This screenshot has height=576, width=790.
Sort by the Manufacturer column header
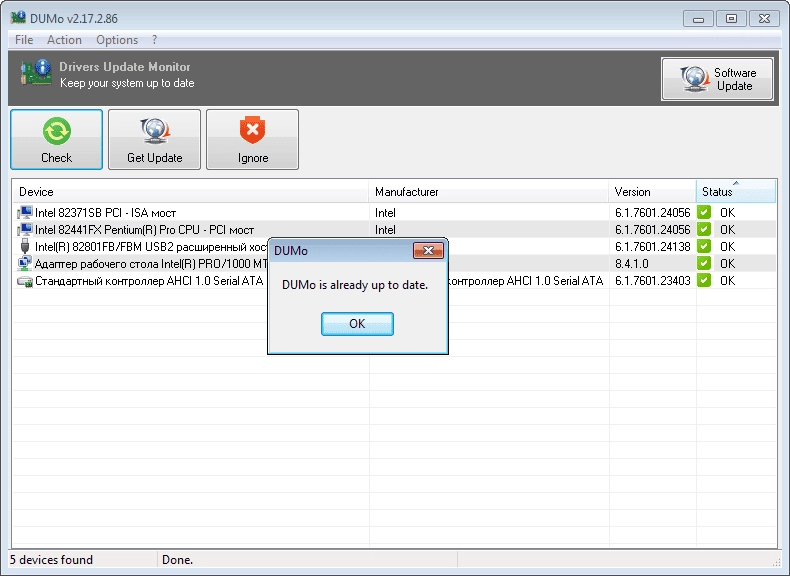(489, 191)
